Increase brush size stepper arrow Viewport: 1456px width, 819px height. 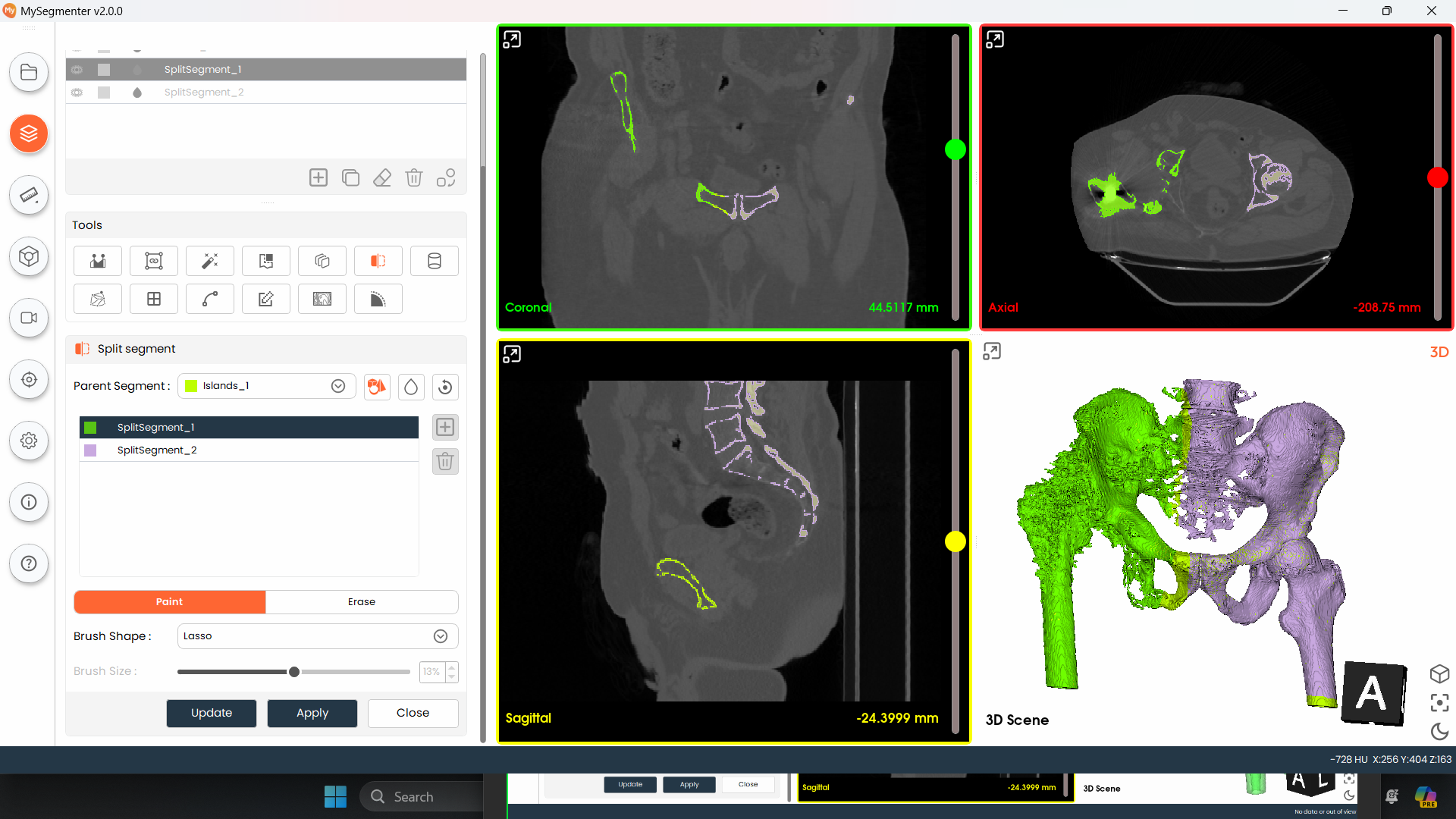coord(452,667)
